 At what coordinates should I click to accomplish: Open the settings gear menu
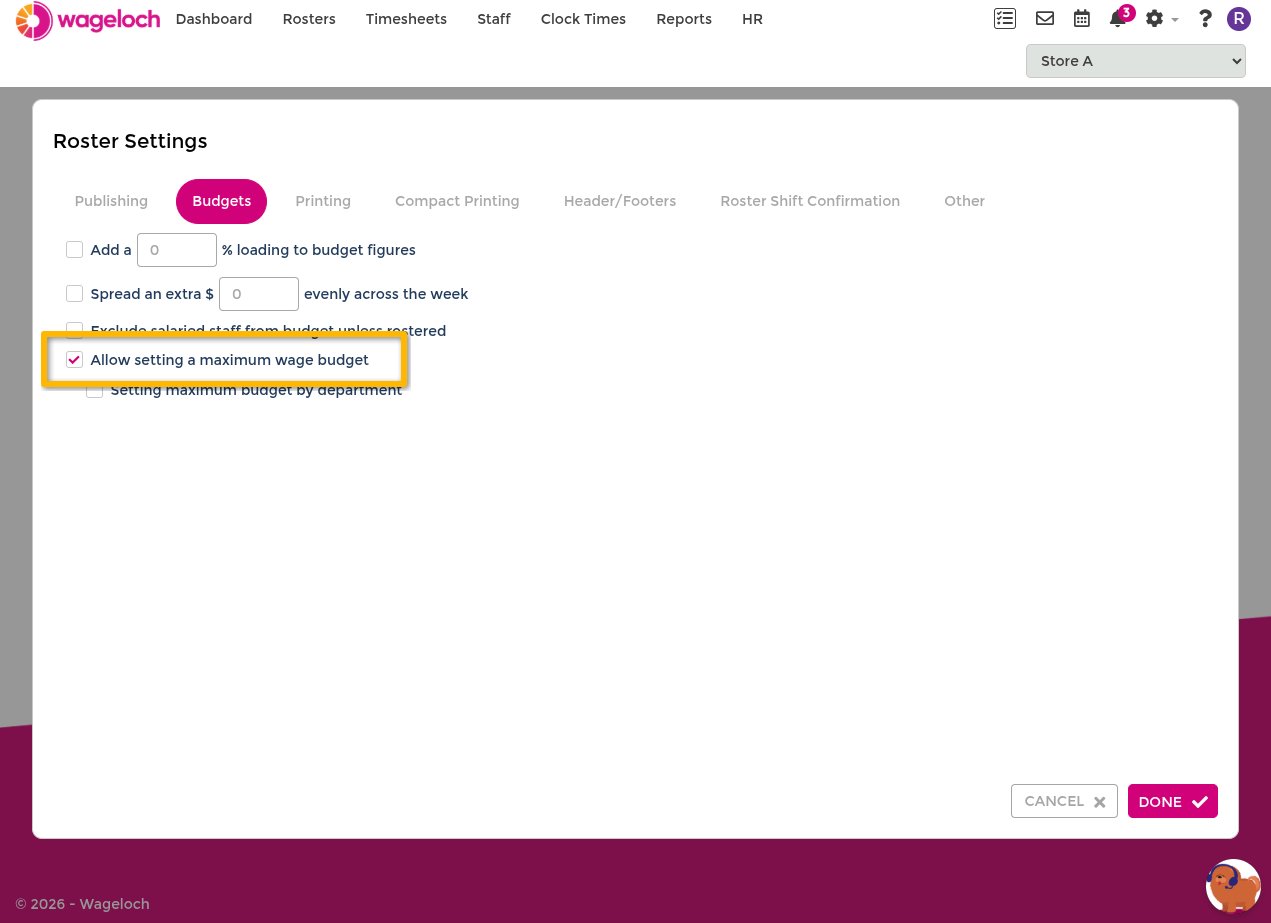[1160, 18]
